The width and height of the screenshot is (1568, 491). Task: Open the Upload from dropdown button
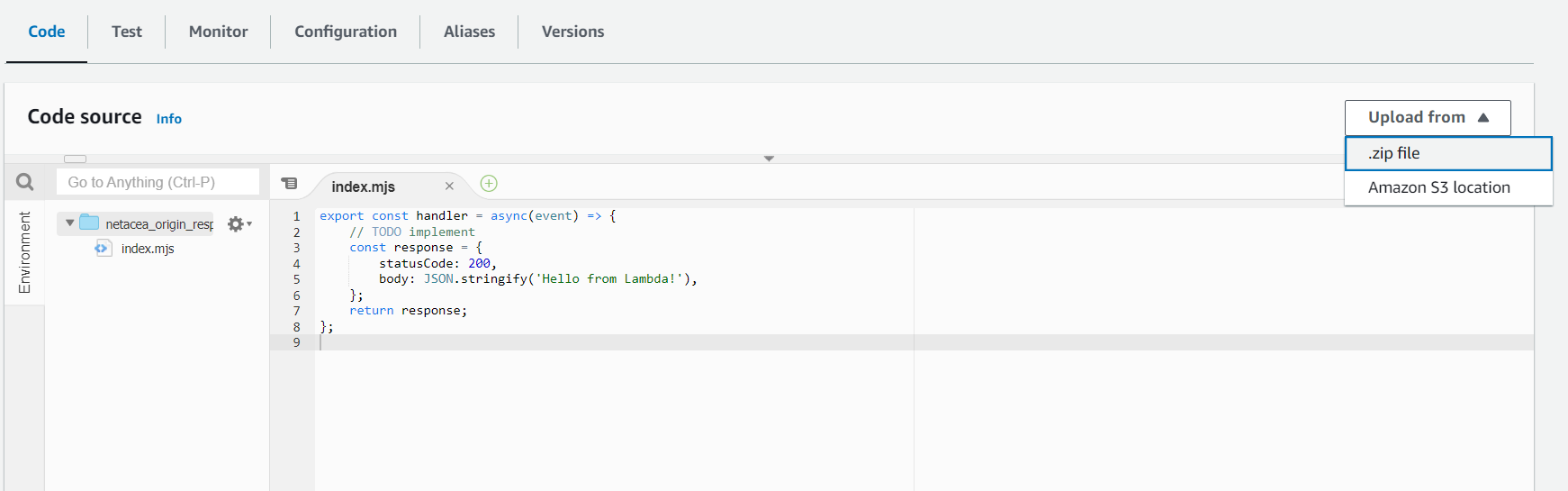(x=1427, y=117)
